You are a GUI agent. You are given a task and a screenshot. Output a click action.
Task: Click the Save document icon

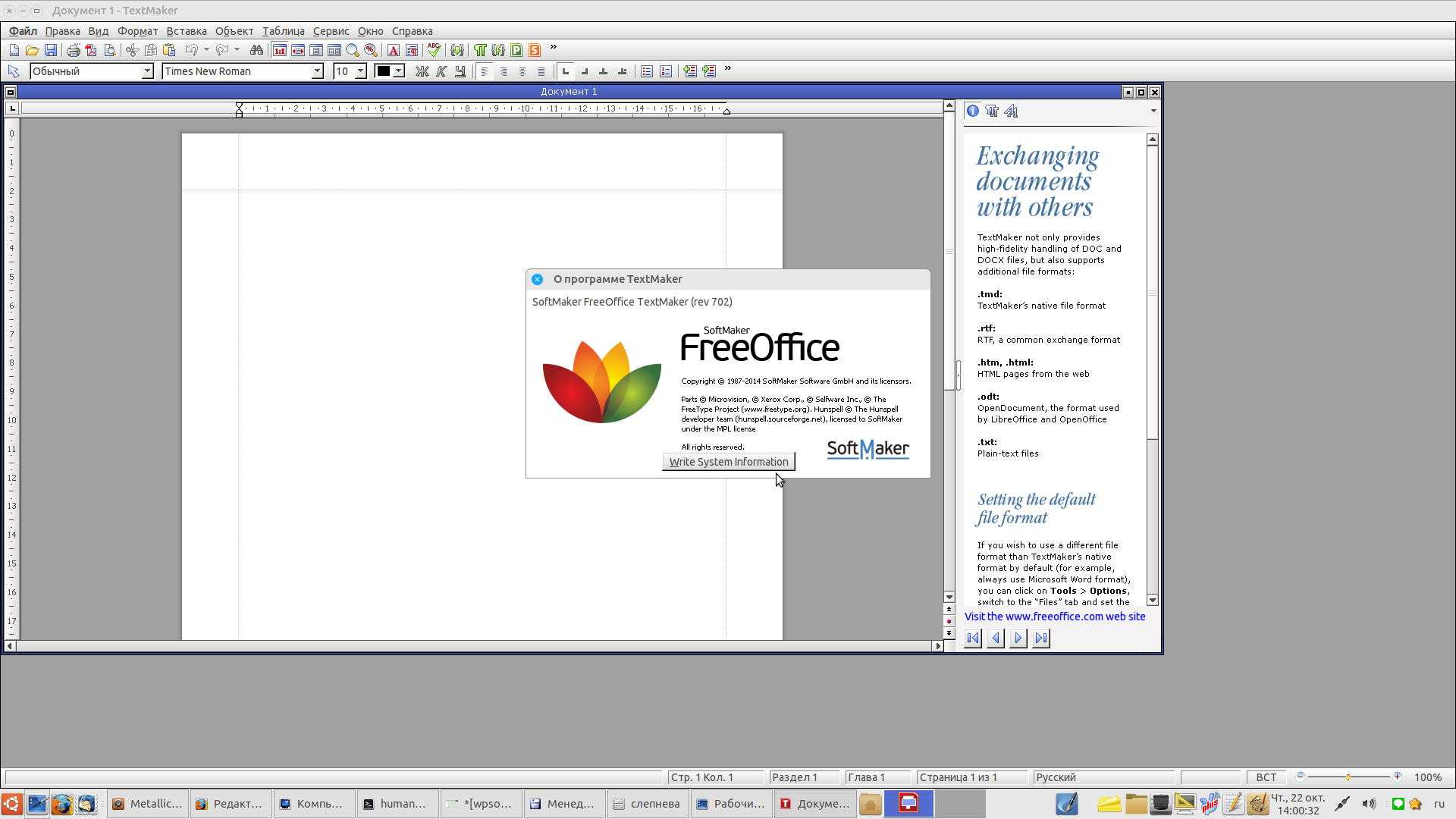click(51, 50)
